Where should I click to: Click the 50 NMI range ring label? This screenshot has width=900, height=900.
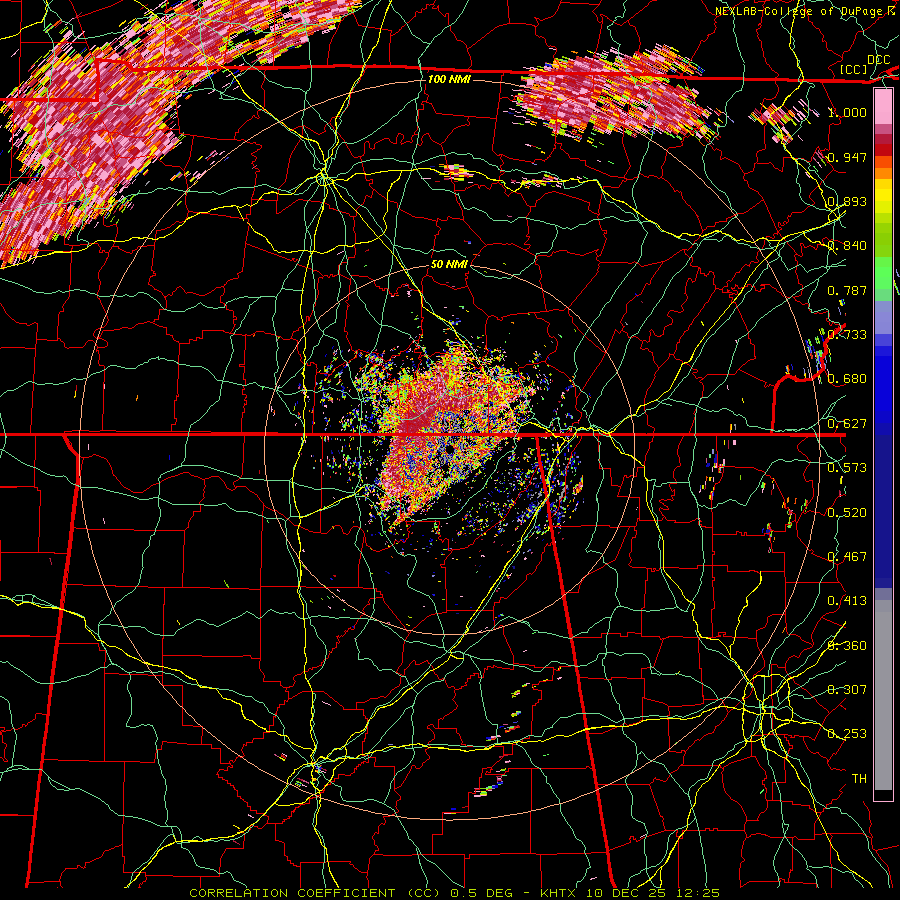(x=449, y=264)
